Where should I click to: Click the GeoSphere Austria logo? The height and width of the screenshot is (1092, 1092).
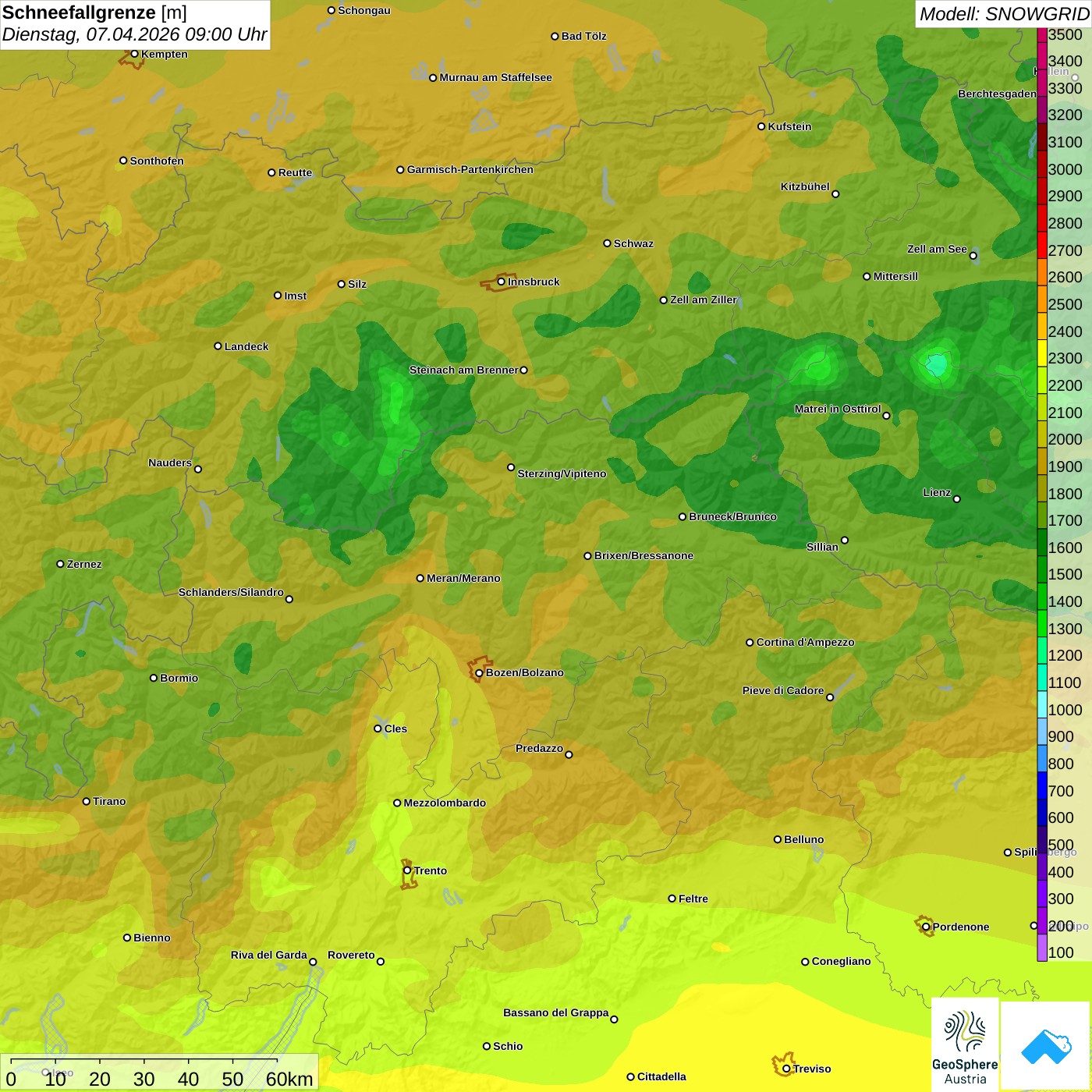(x=965, y=1044)
